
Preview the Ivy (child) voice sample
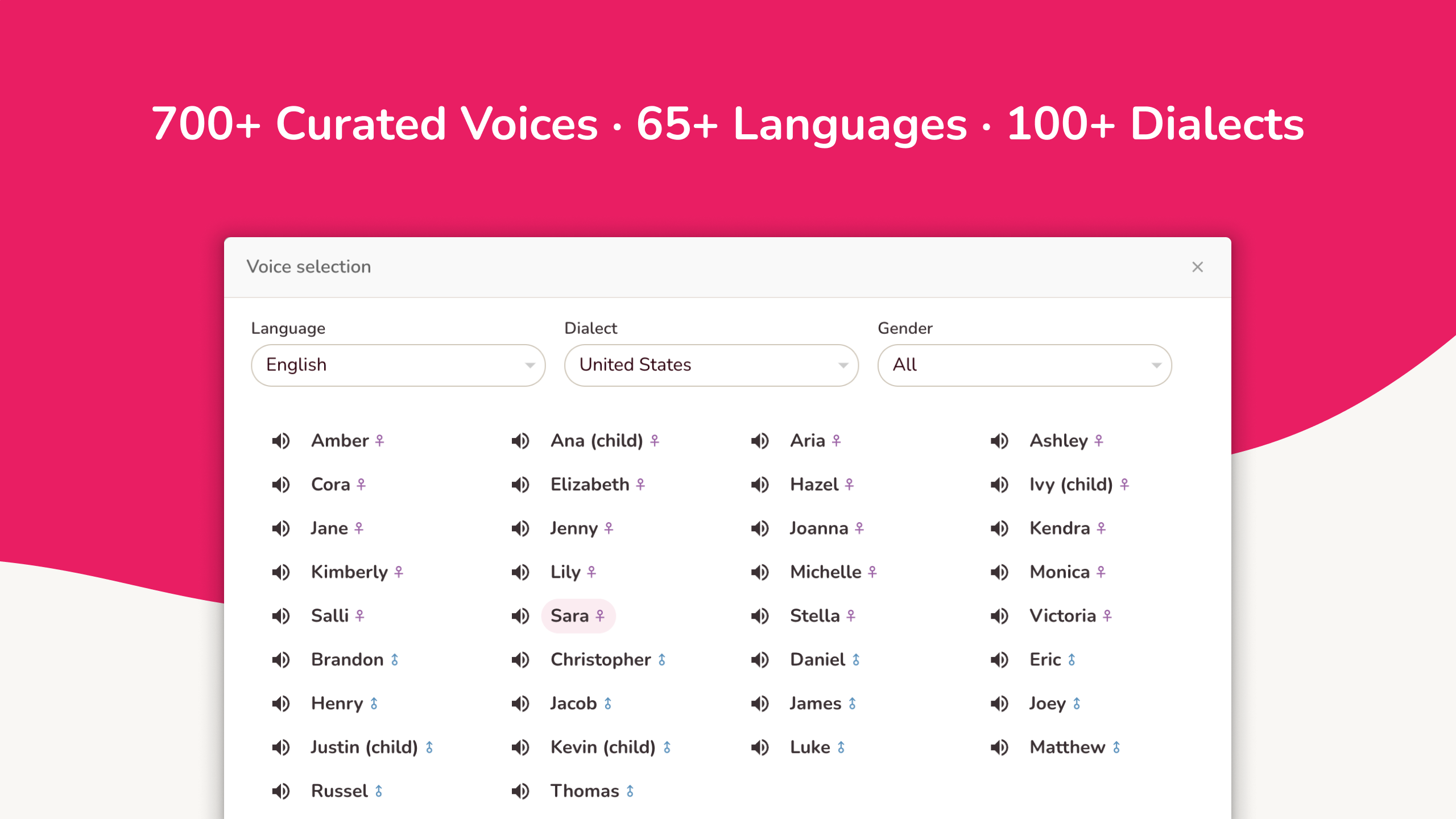tap(999, 485)
